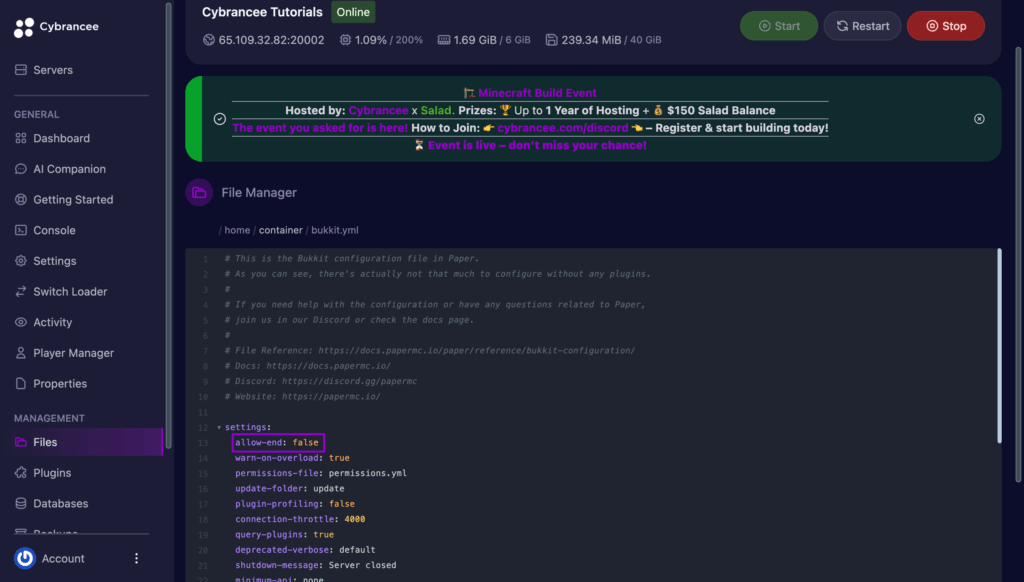
Task: Collapse the settings section fold arrow
Action: pyautogui.click(x=219, y=428)
